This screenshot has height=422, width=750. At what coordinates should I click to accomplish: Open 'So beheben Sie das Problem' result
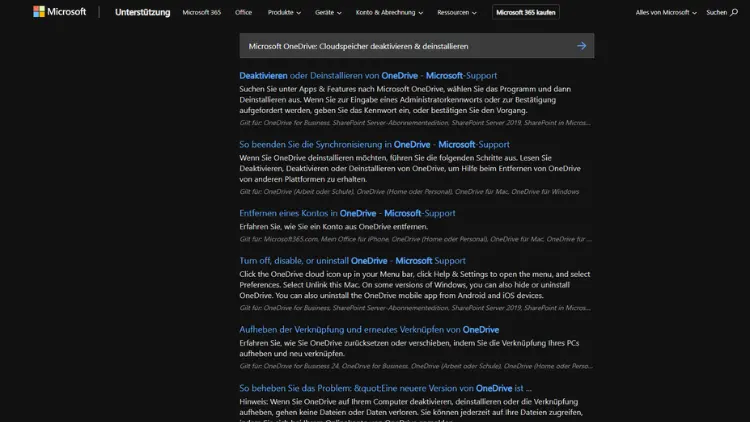coord(385,389)
